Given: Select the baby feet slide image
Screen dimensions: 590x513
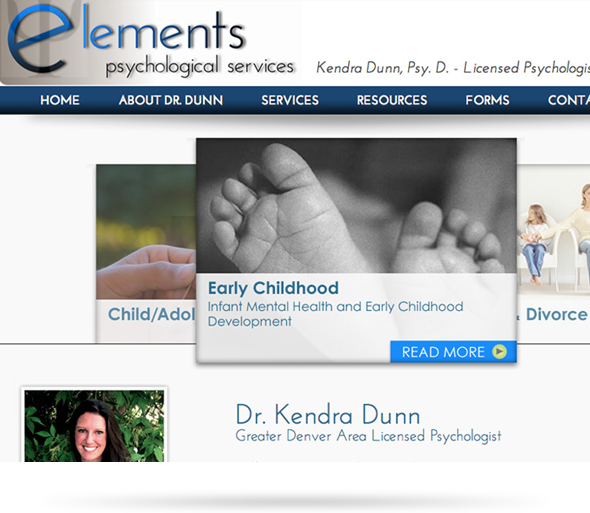Looking at the screenshot, I should [x=356, y=206].
